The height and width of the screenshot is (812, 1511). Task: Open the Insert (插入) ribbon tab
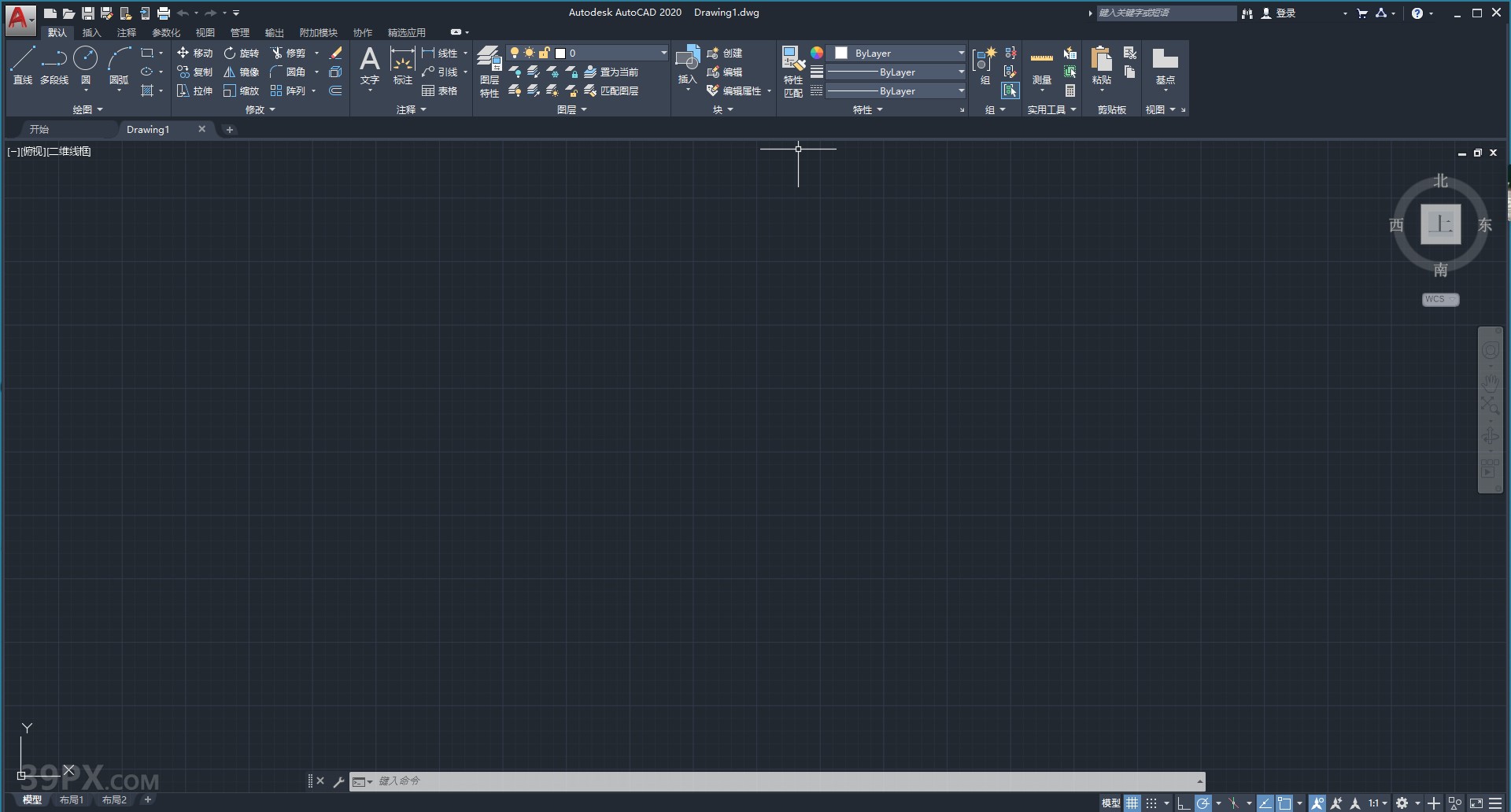pyautogui.click(x=92, y=32)
